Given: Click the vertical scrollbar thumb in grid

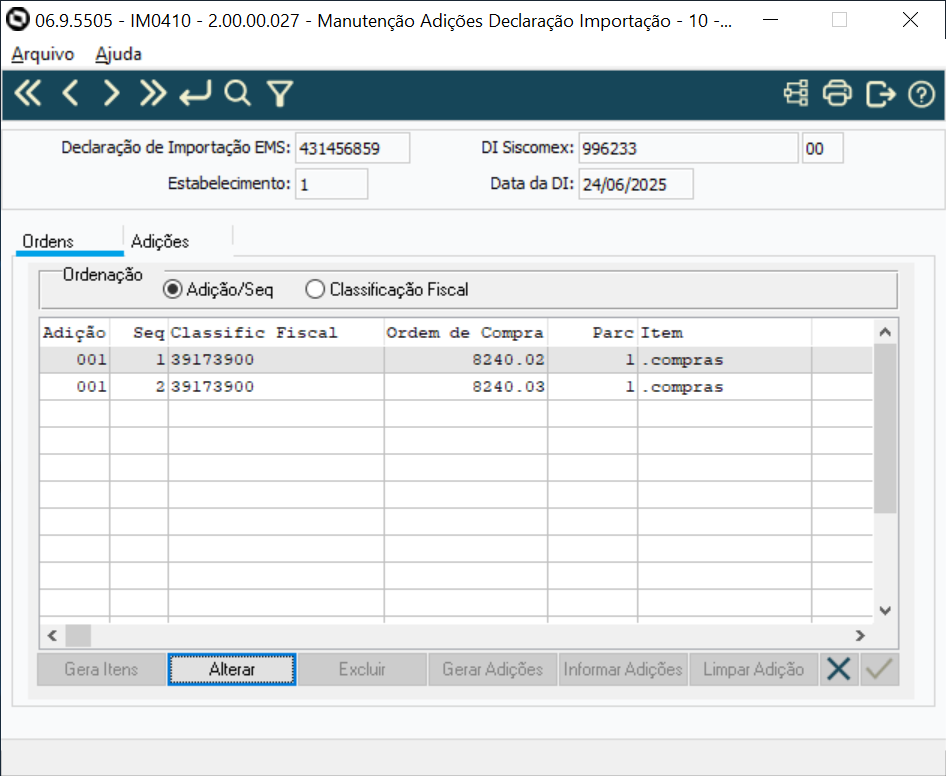Looking at the screenshot, I should (885, 428).
